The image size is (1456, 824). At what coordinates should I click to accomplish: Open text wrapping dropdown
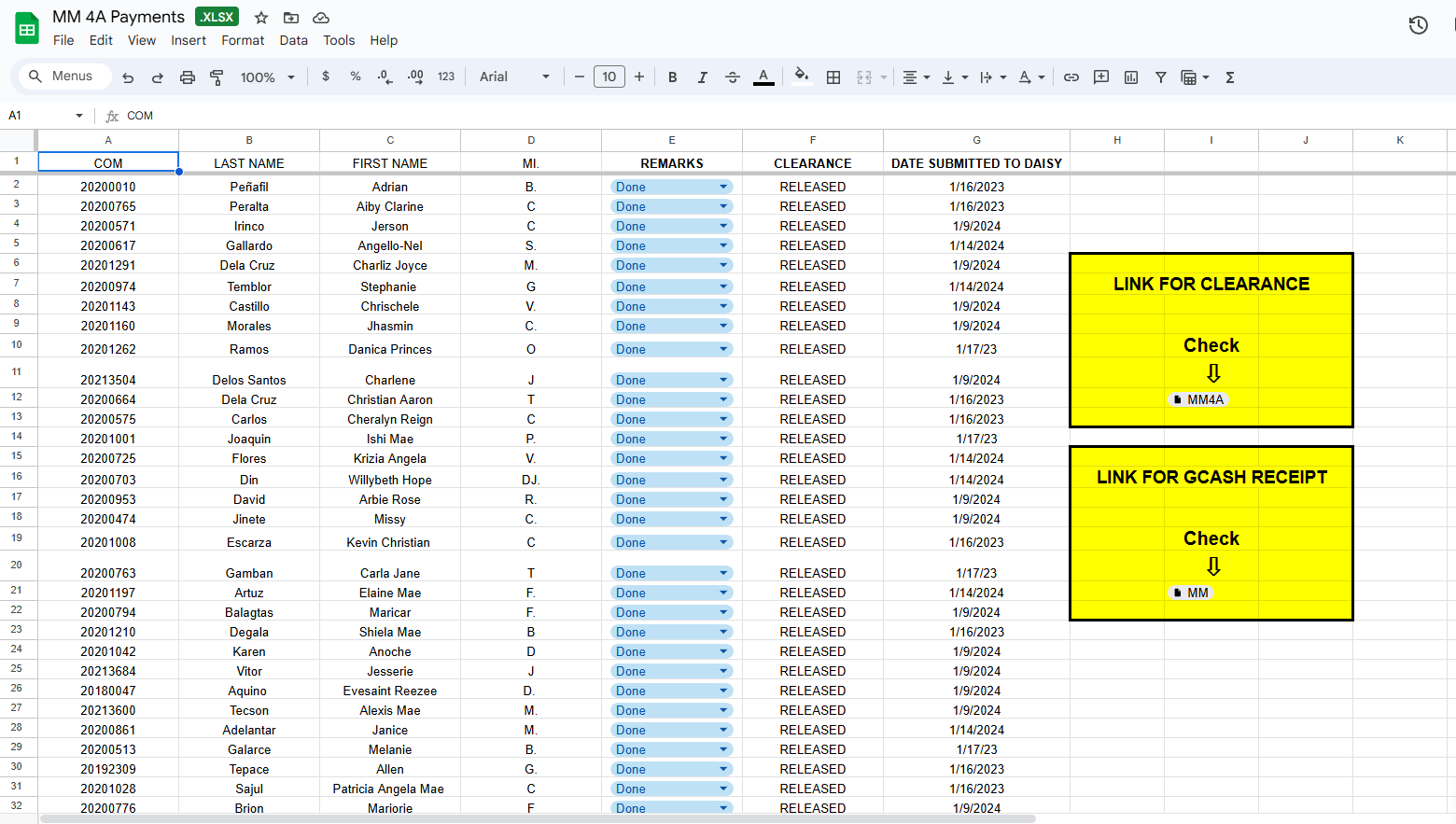pyautogui.click(x=993, y=77)
